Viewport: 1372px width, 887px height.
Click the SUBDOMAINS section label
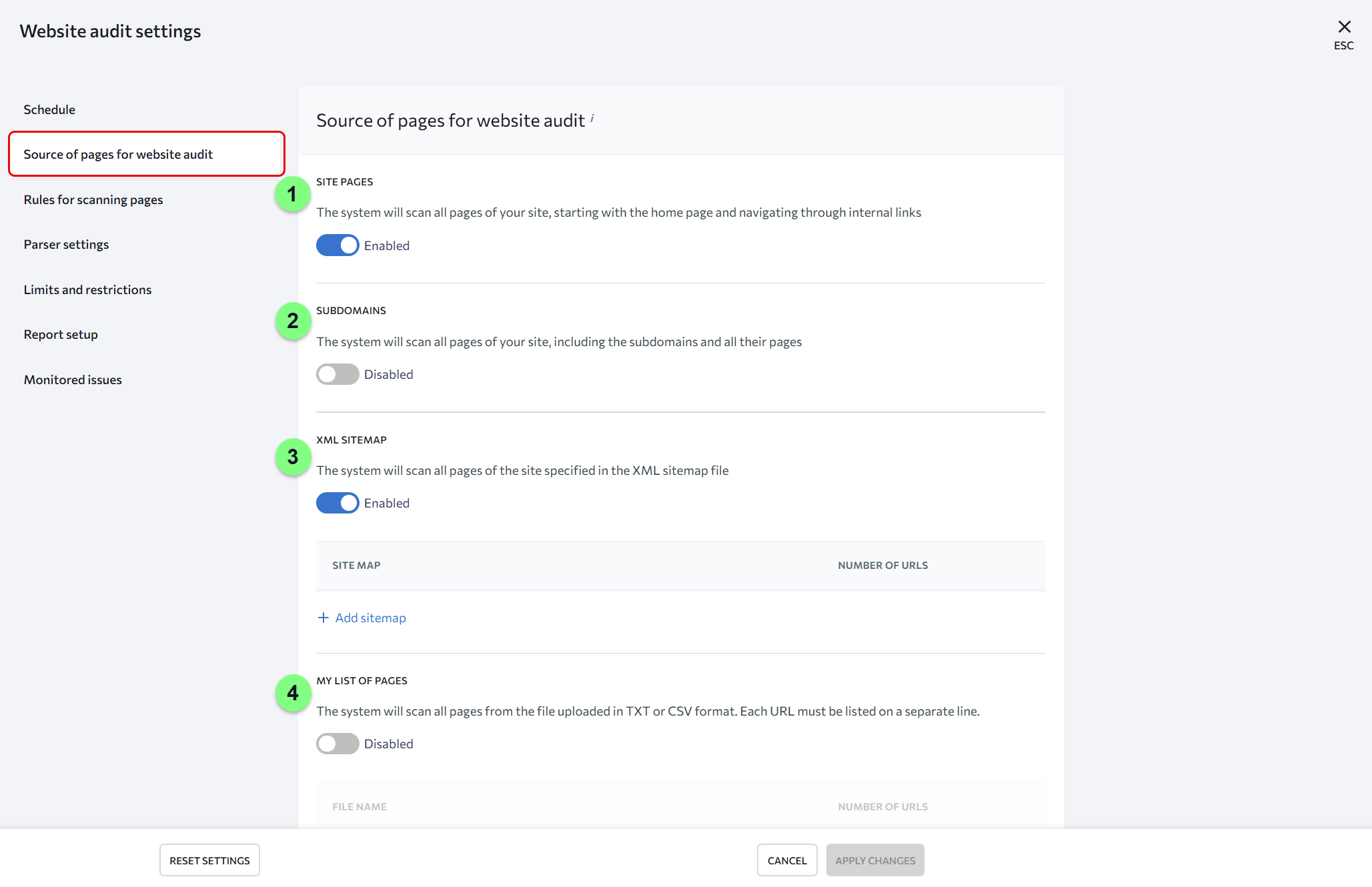coord(351,311)
